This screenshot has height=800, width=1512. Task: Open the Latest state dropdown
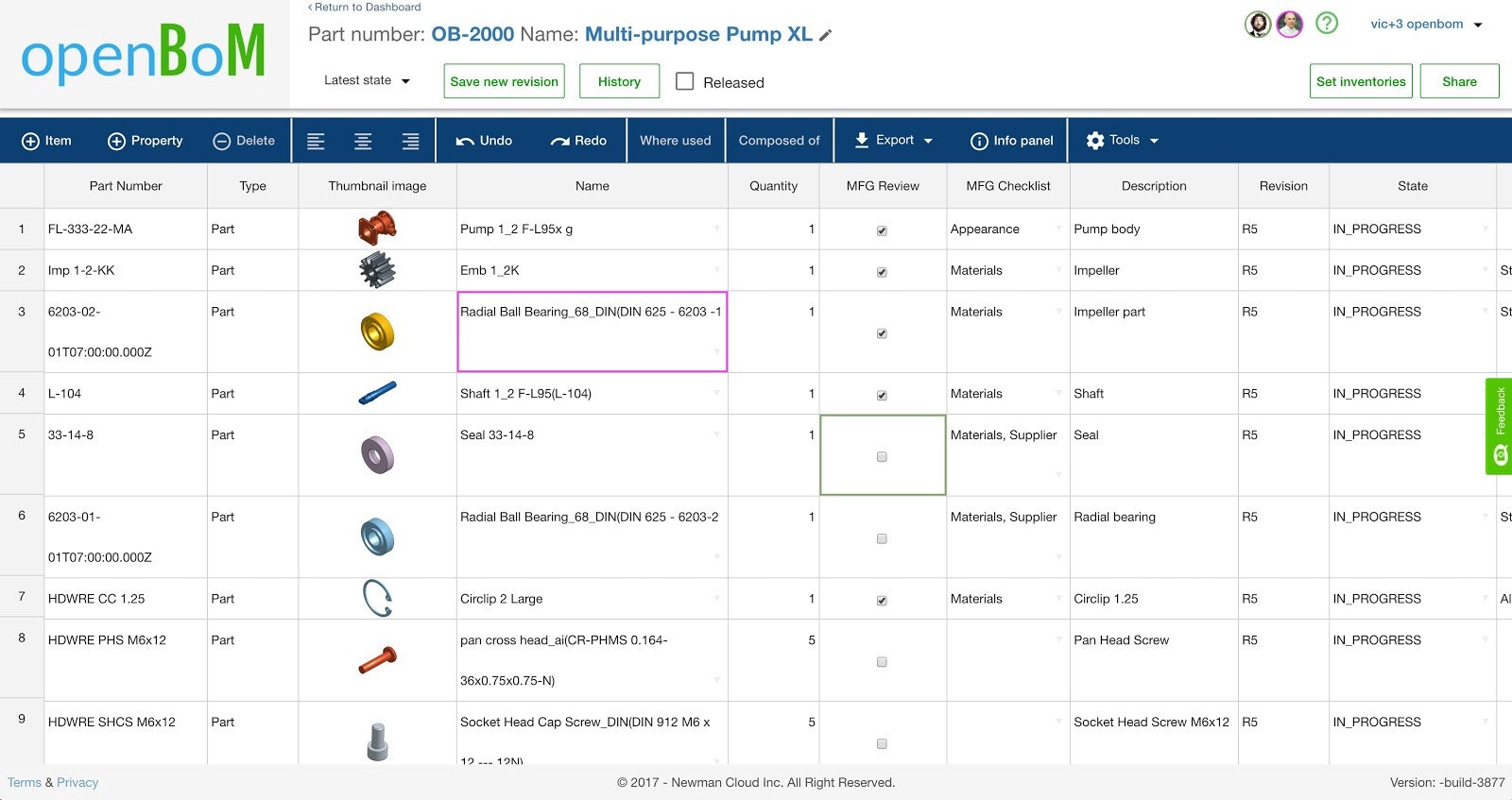367,80
